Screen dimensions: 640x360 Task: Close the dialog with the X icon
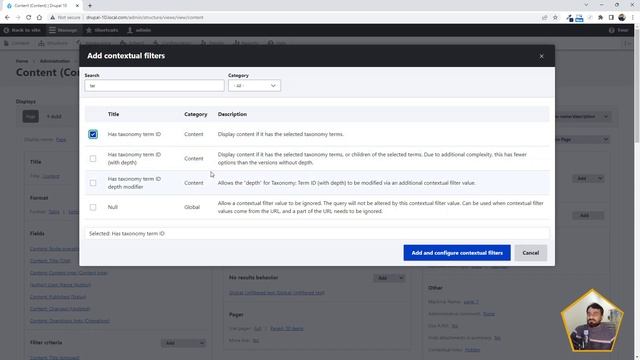[x=541, y=56]
